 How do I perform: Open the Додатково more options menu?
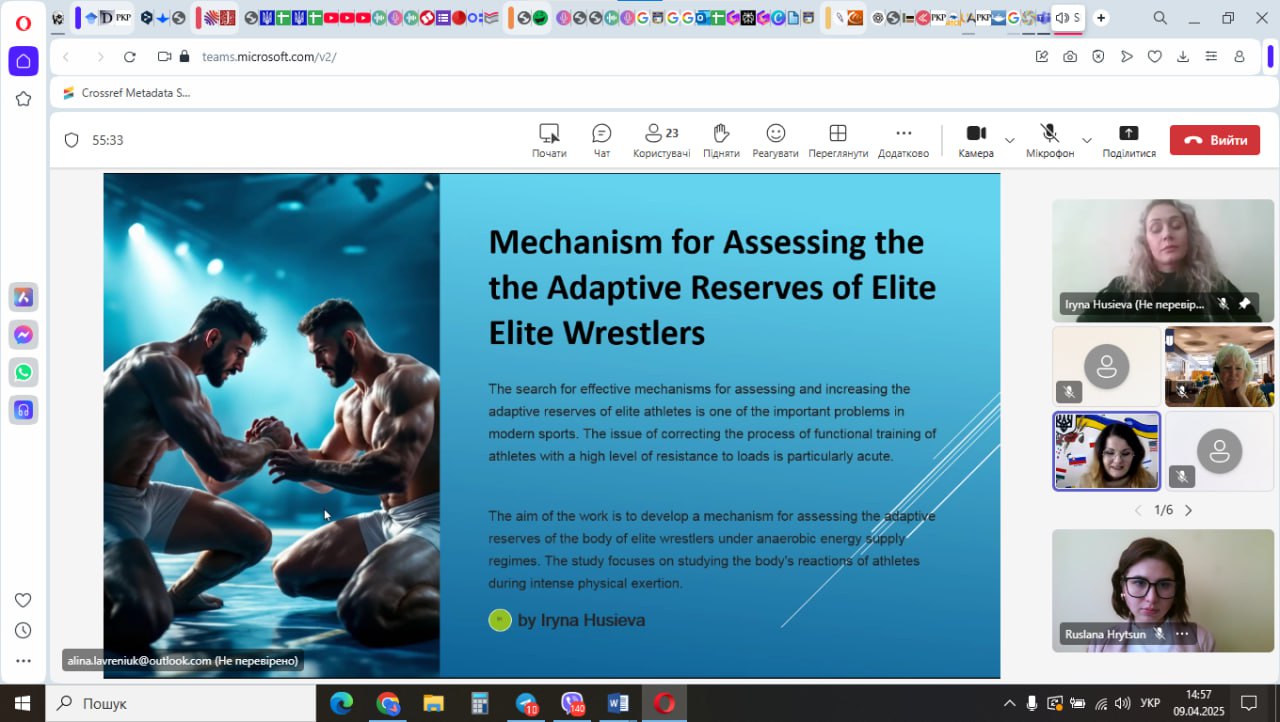(x=903, y=140)
